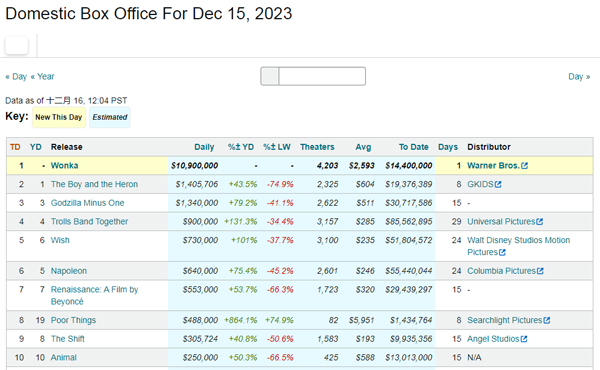Viewport: 600px width, 370px height.
Task: Click the Release column header
Action: point(67,147)
